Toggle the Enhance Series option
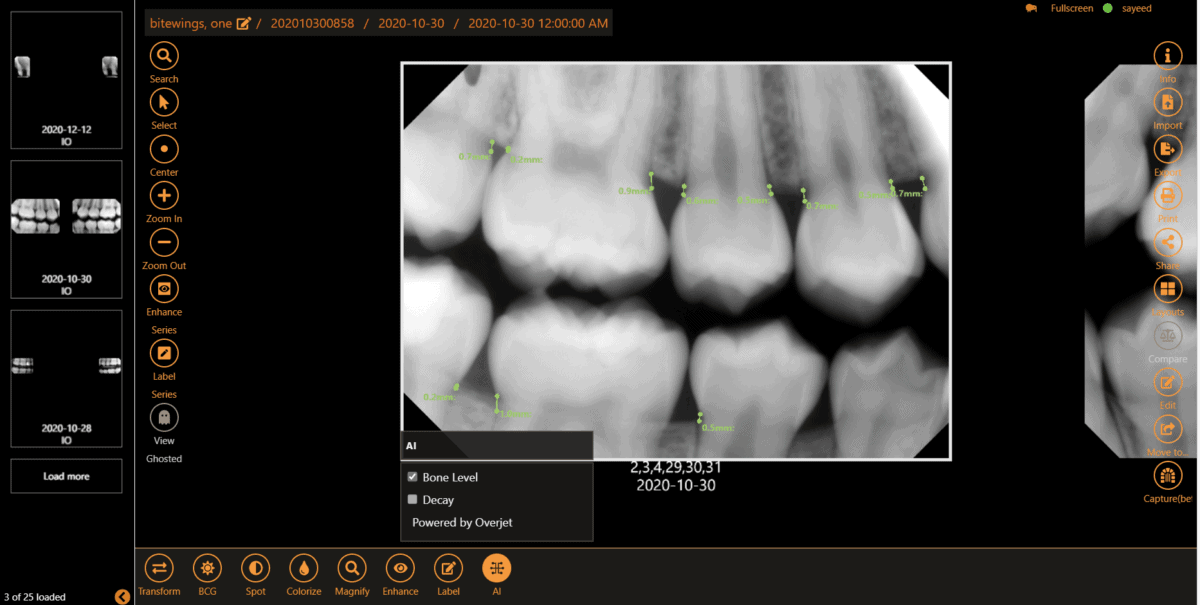Viewport: 1200px width, 605px height. pos(163,288)
